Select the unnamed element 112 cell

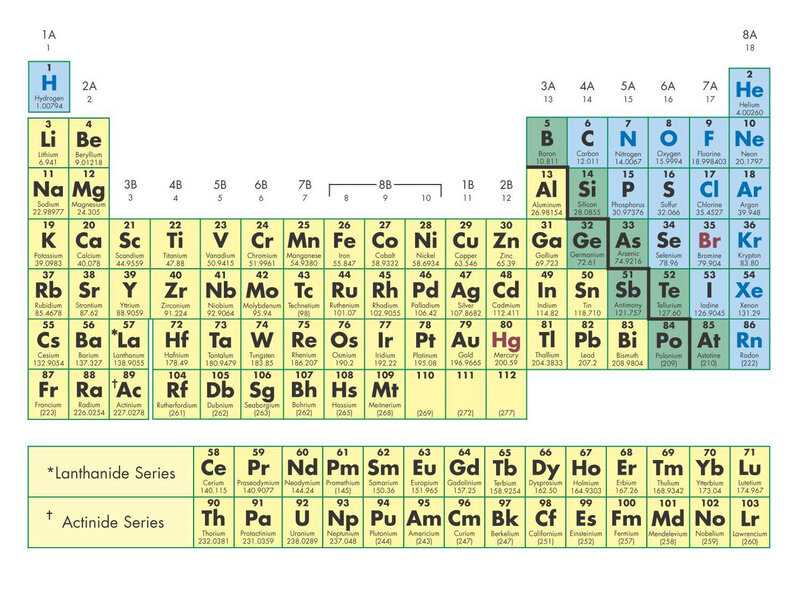[x=506, y=394]
